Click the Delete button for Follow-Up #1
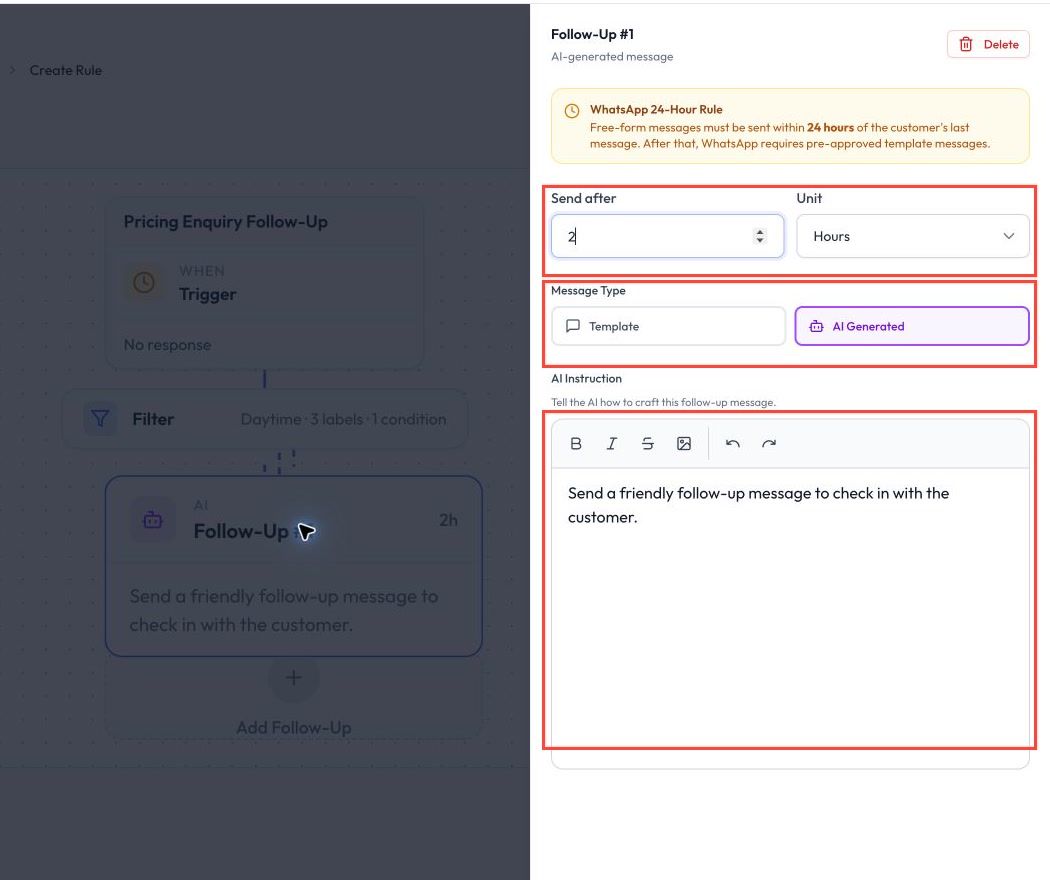This screenshot has height=880, width=1050. (988, 44)
